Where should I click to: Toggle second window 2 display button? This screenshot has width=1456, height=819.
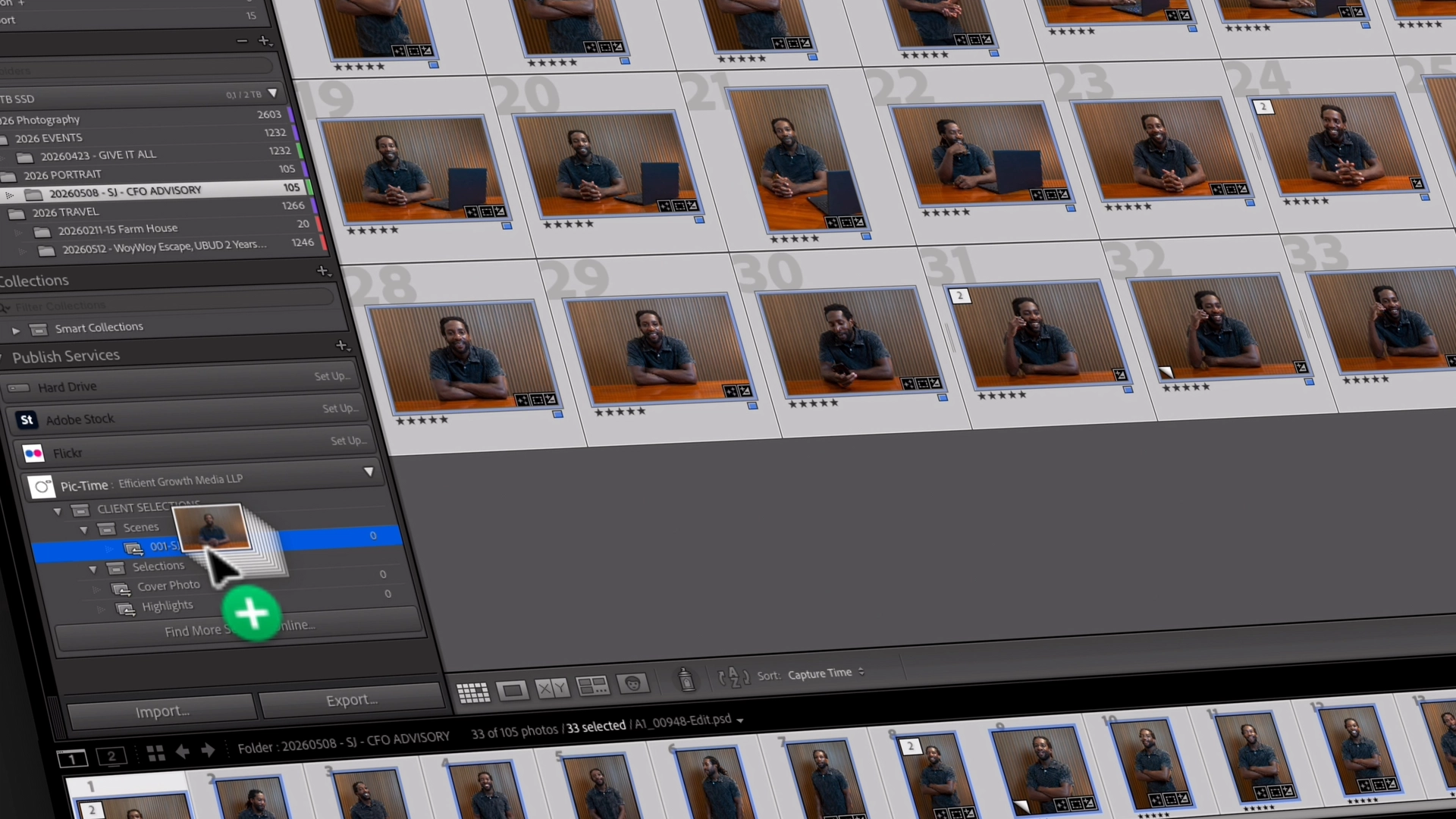pos(111,755)
